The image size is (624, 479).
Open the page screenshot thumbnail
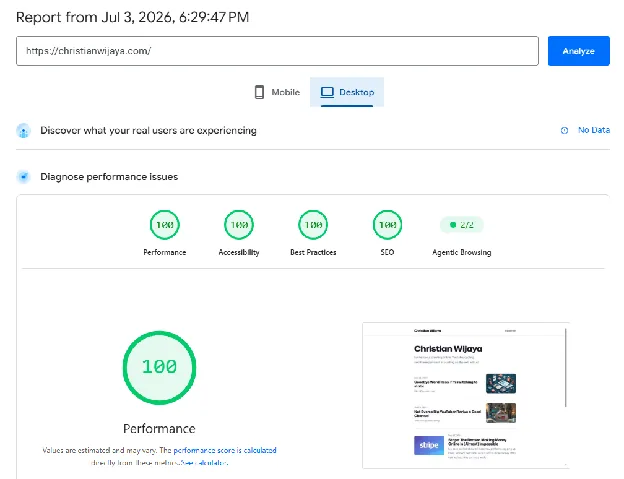(466, 395)
